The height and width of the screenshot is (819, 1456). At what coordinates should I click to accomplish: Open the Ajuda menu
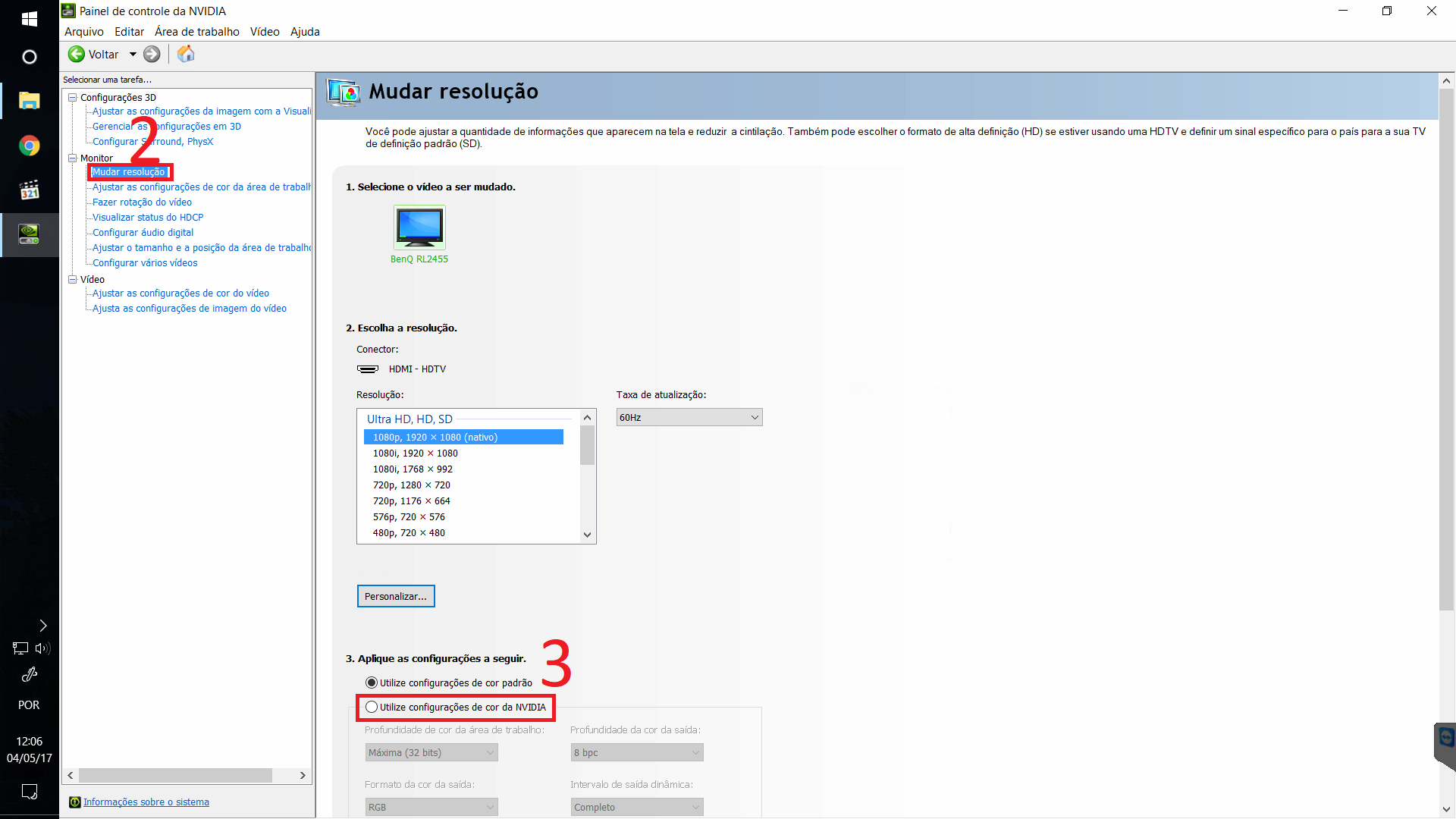[306, 32]
